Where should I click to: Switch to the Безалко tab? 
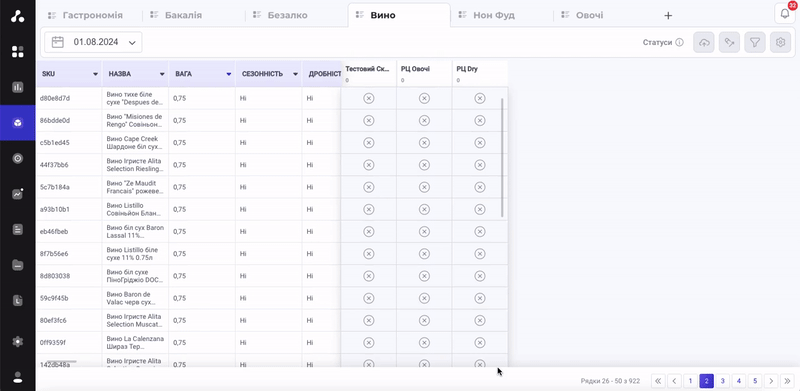[x=287, y=15]
